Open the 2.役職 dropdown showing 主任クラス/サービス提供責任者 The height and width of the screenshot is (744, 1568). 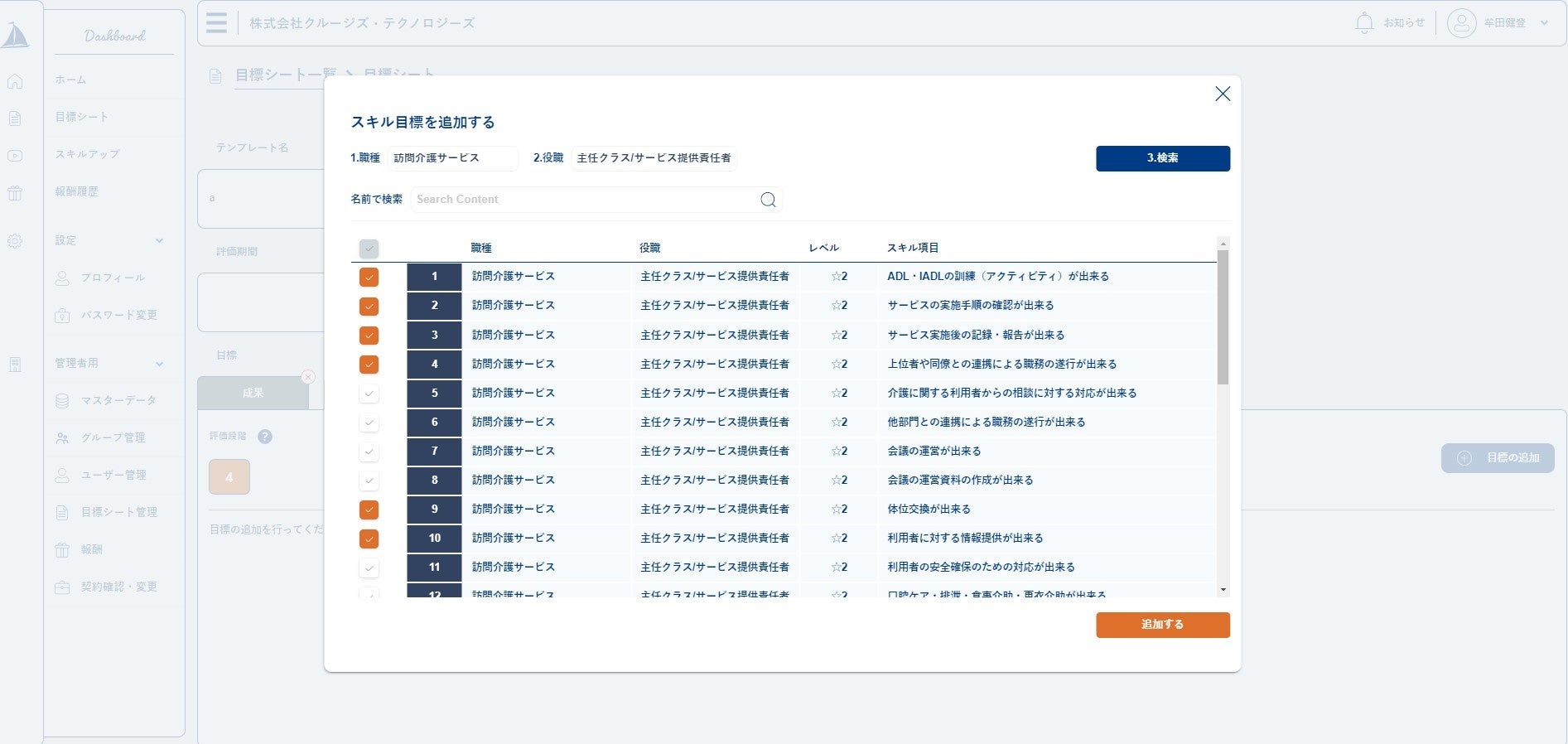(x=654, y=158)
